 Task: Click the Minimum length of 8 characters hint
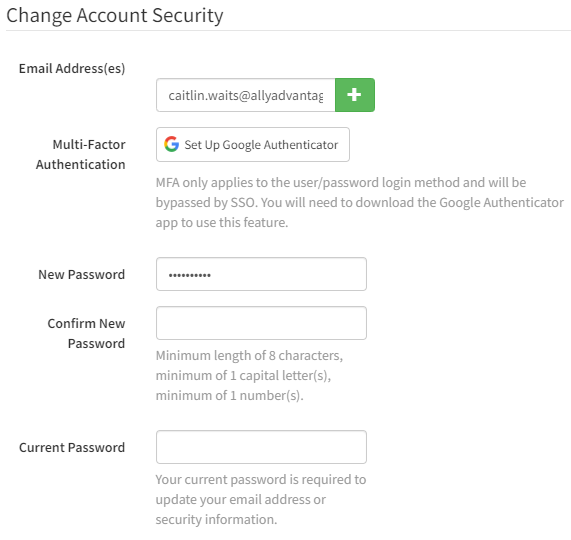[249, 355]
